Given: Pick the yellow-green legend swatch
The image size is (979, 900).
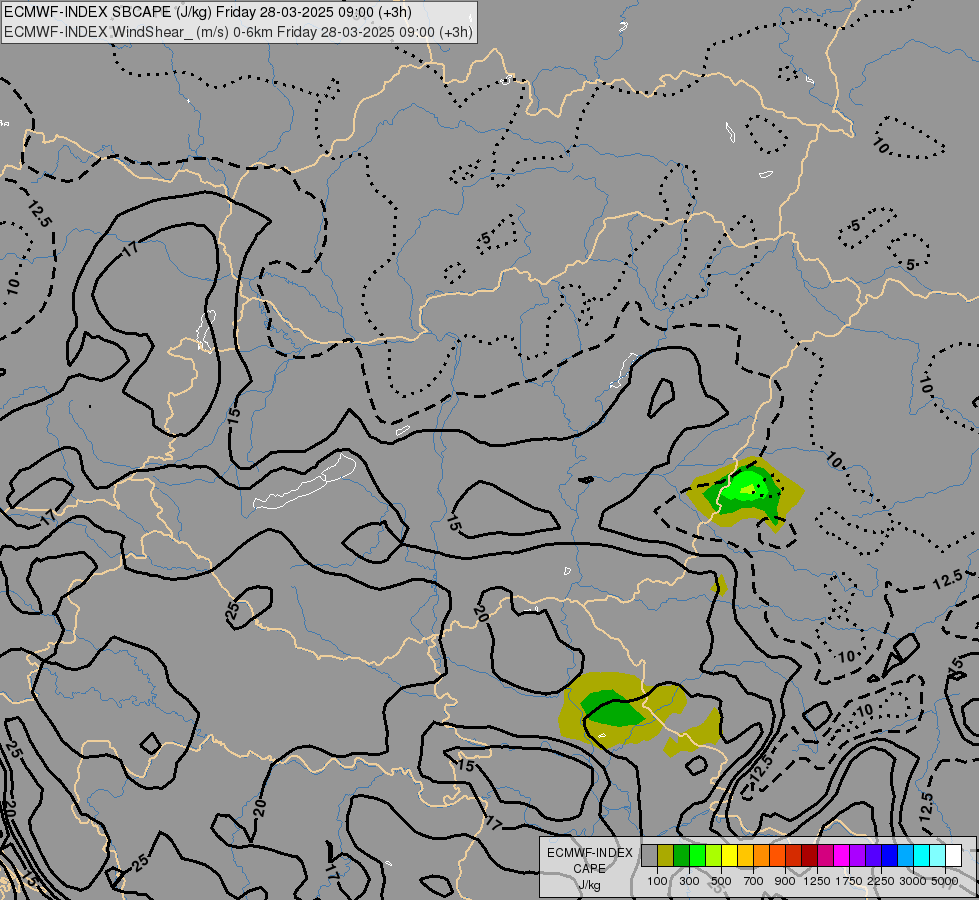Looking at the screenshot, I should [x=713, y=856].
